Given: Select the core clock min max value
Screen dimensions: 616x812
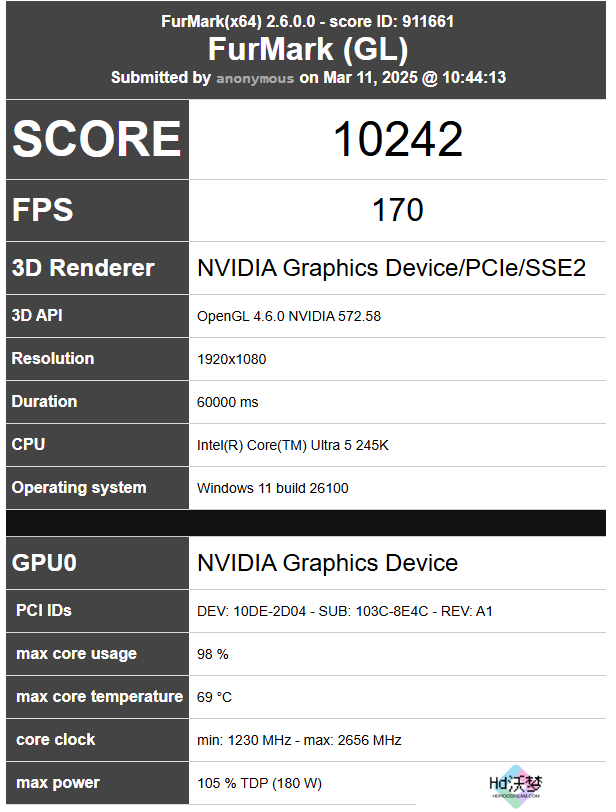Looking at the screenshot, I should [x=299, y=741].
